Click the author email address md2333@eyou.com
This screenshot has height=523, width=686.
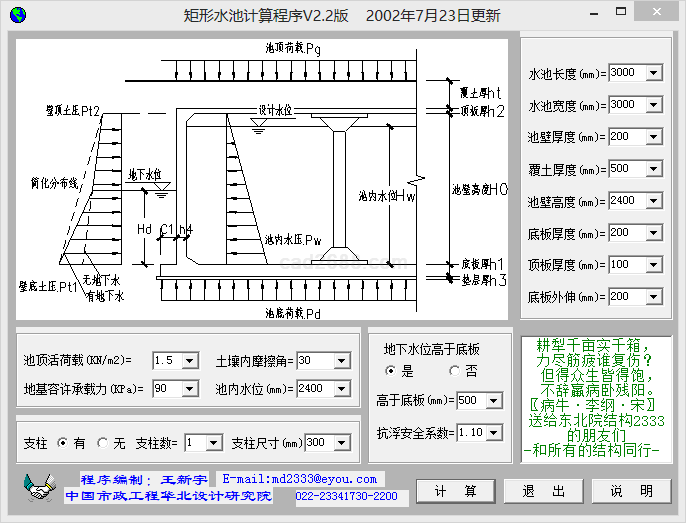(300, 480)
